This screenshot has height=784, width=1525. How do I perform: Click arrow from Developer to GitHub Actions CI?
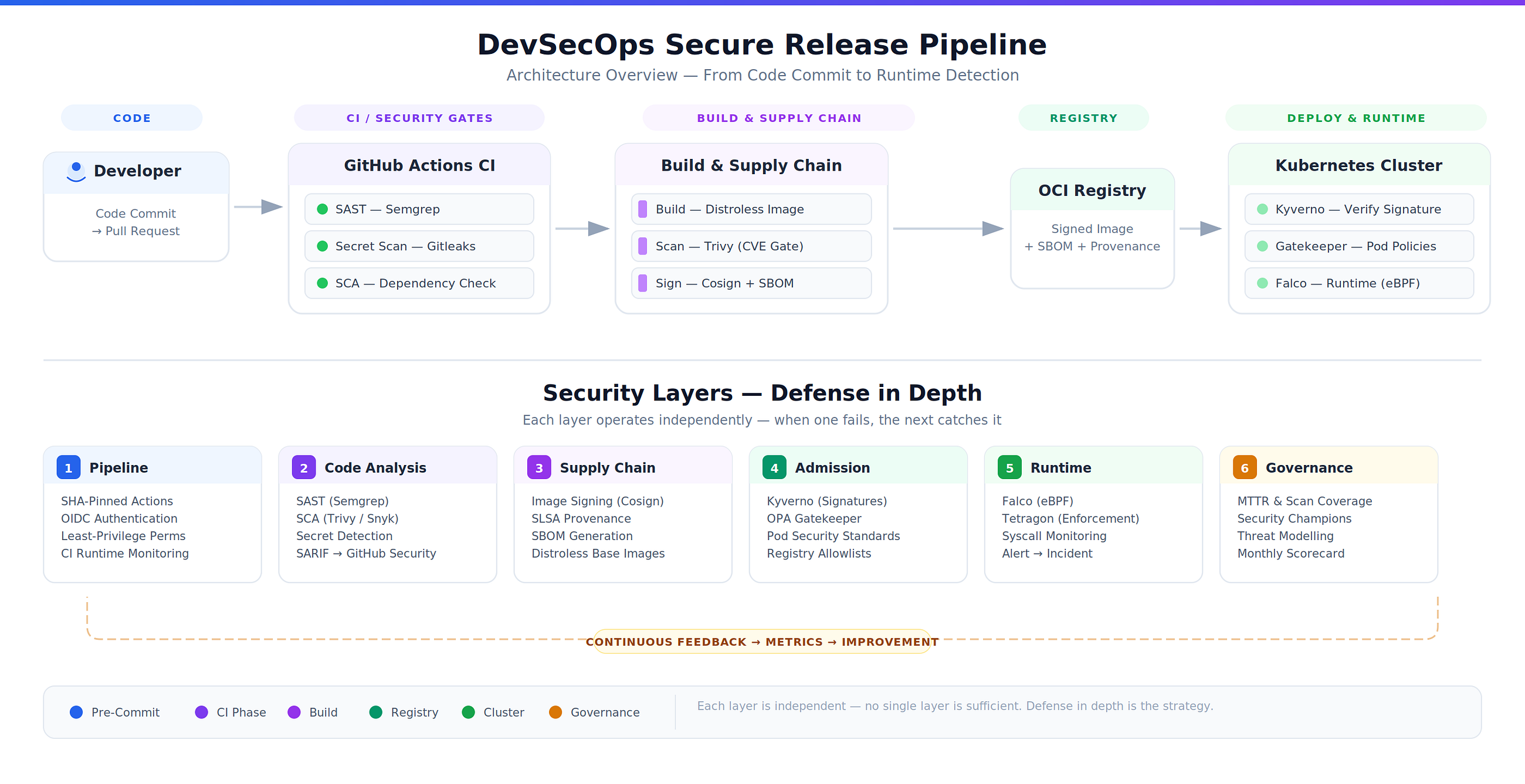(259, 207)
